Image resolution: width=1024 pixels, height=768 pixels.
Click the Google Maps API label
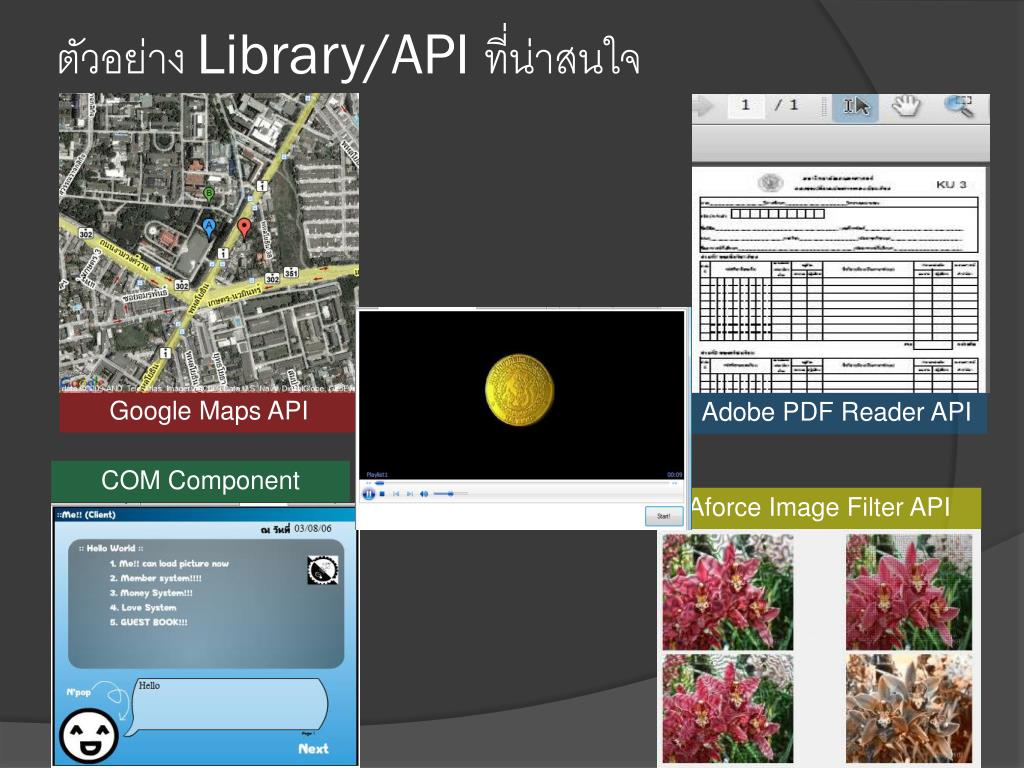(208, 412)
